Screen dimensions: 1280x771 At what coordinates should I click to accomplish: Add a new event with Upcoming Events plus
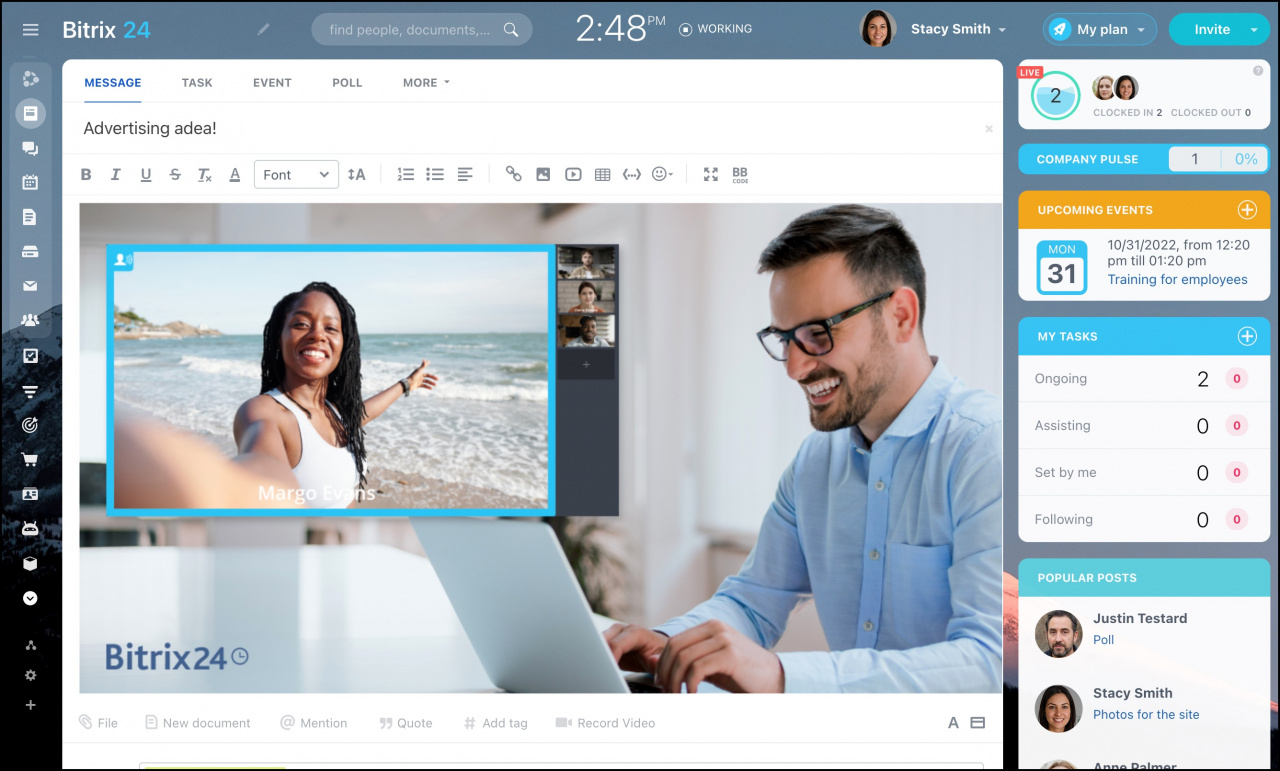1247,210
